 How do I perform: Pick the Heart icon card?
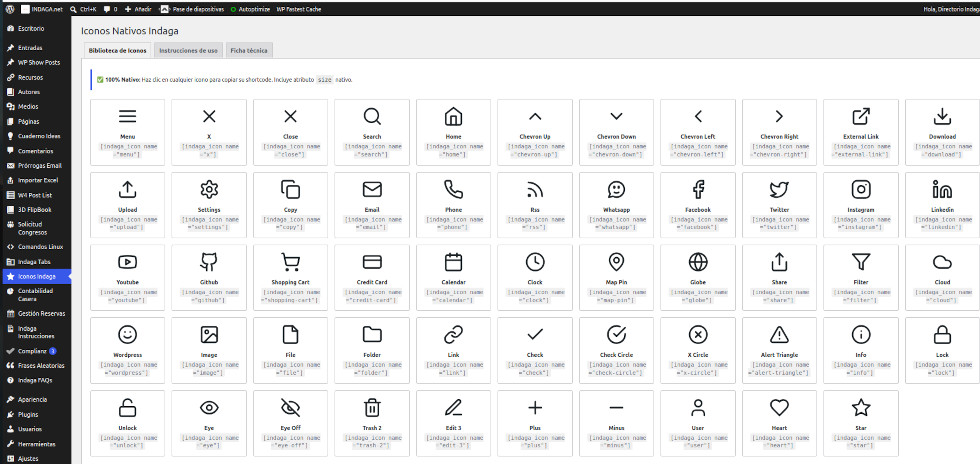coord(779,423)
